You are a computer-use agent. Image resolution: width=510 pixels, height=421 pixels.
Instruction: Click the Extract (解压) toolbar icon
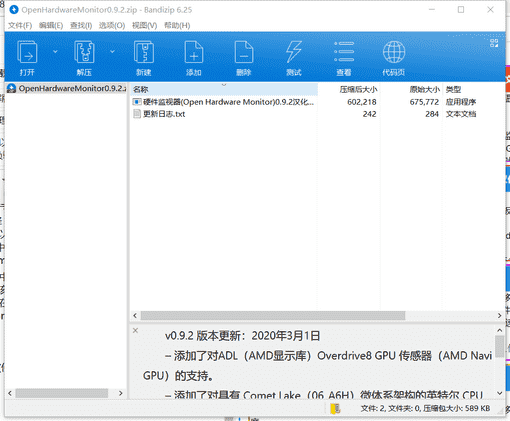(84, 52)
